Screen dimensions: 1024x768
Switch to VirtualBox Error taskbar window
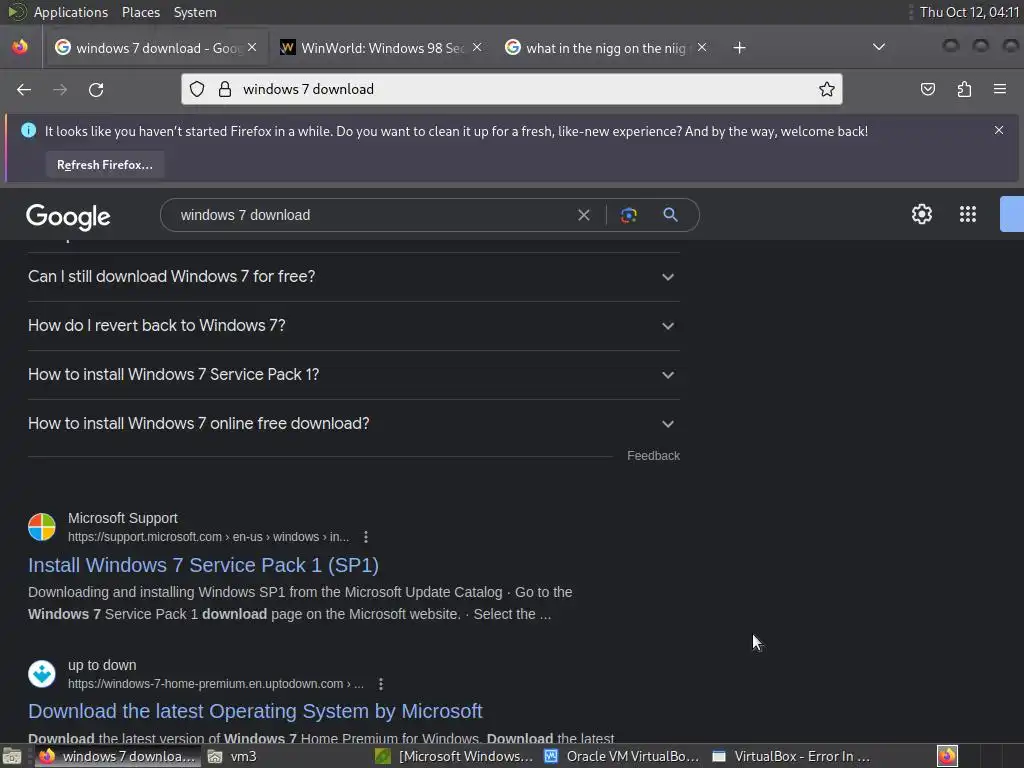[792, 756]
